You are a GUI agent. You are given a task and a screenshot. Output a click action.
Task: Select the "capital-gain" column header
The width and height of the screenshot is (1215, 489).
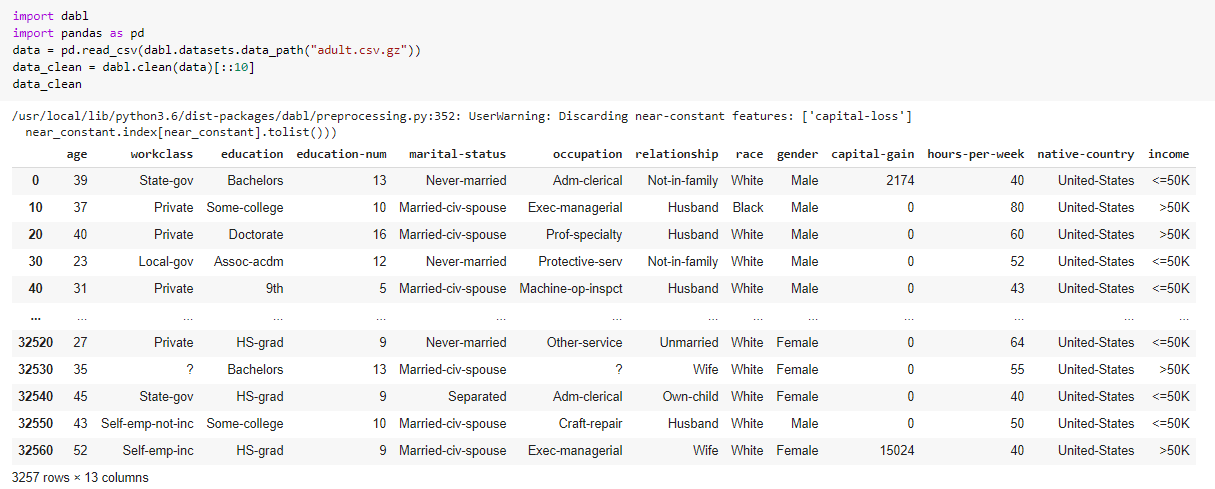[873, 154]
